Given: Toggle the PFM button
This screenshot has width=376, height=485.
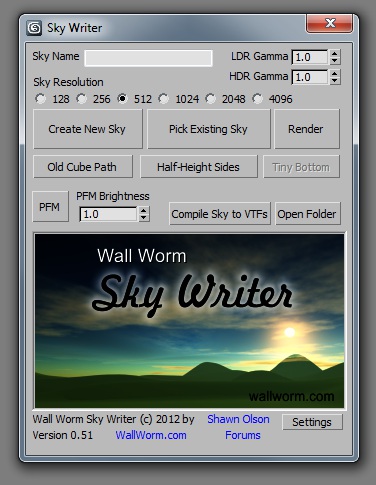Looking at the screenshot, I should coord(50,207).
